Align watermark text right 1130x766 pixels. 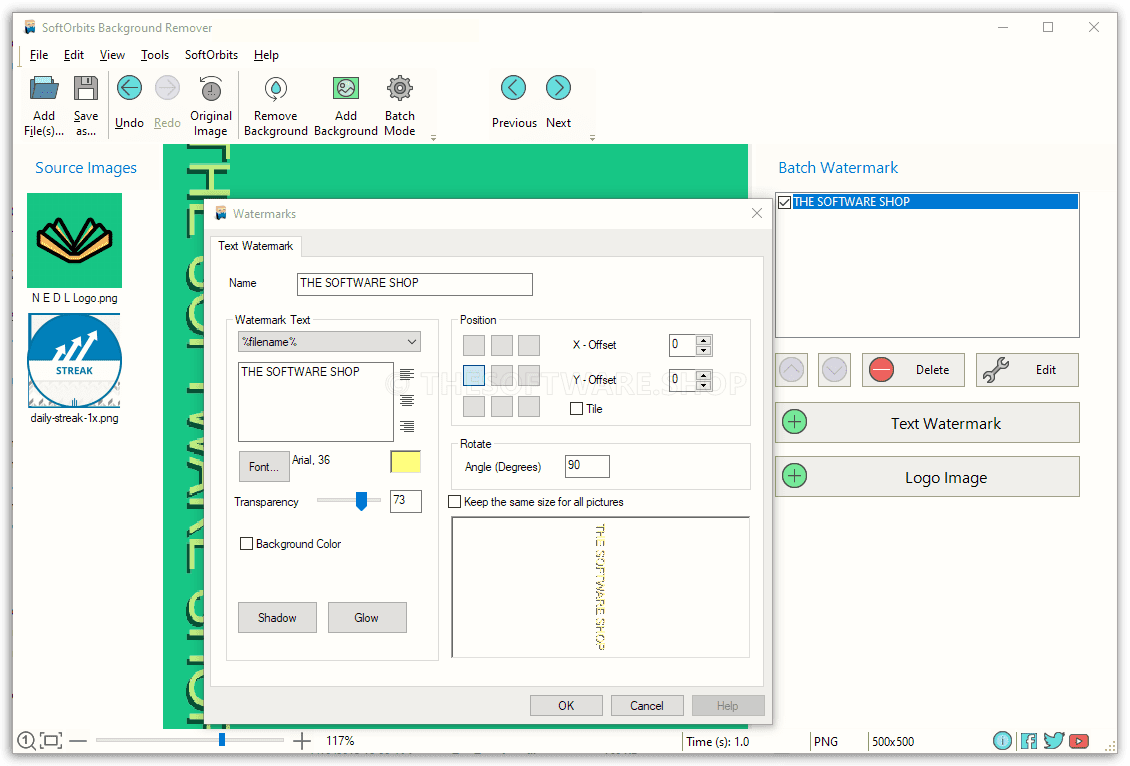tap(407, 427)
